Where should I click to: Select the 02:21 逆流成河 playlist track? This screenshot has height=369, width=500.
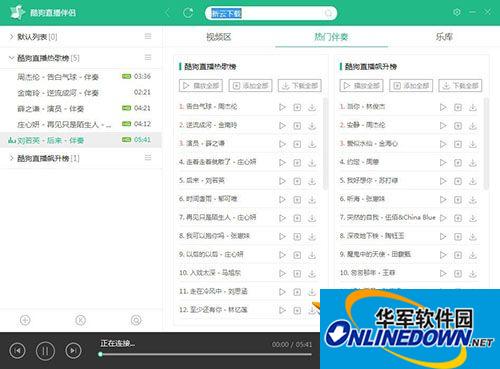[x=81, y=93]
